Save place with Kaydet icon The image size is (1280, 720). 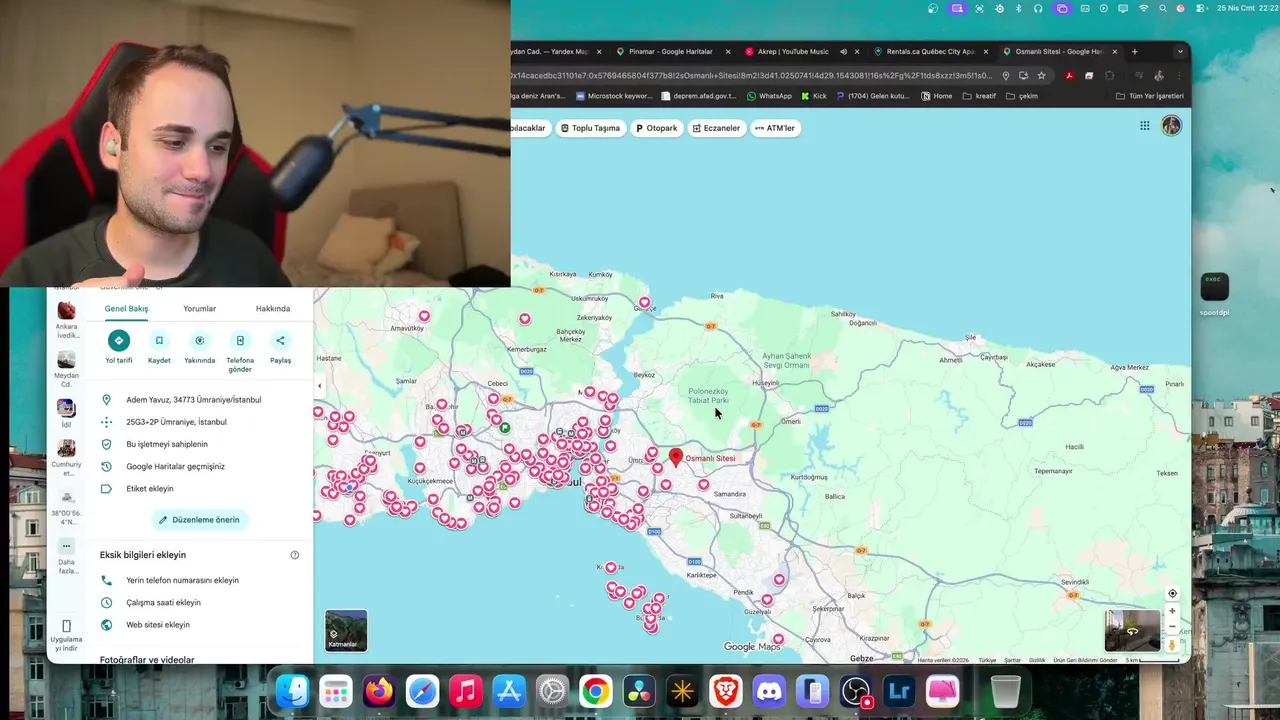(x=159, y=340)
